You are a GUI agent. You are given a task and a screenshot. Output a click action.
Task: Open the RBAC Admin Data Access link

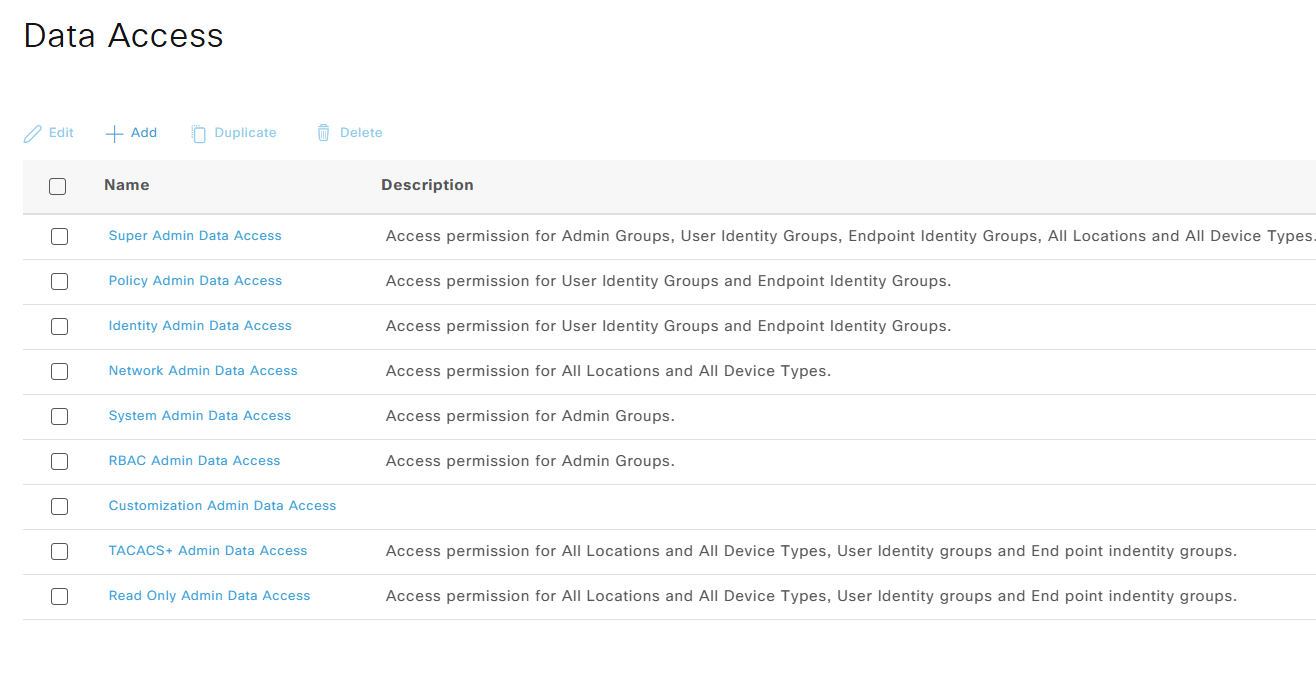point(194,461)
